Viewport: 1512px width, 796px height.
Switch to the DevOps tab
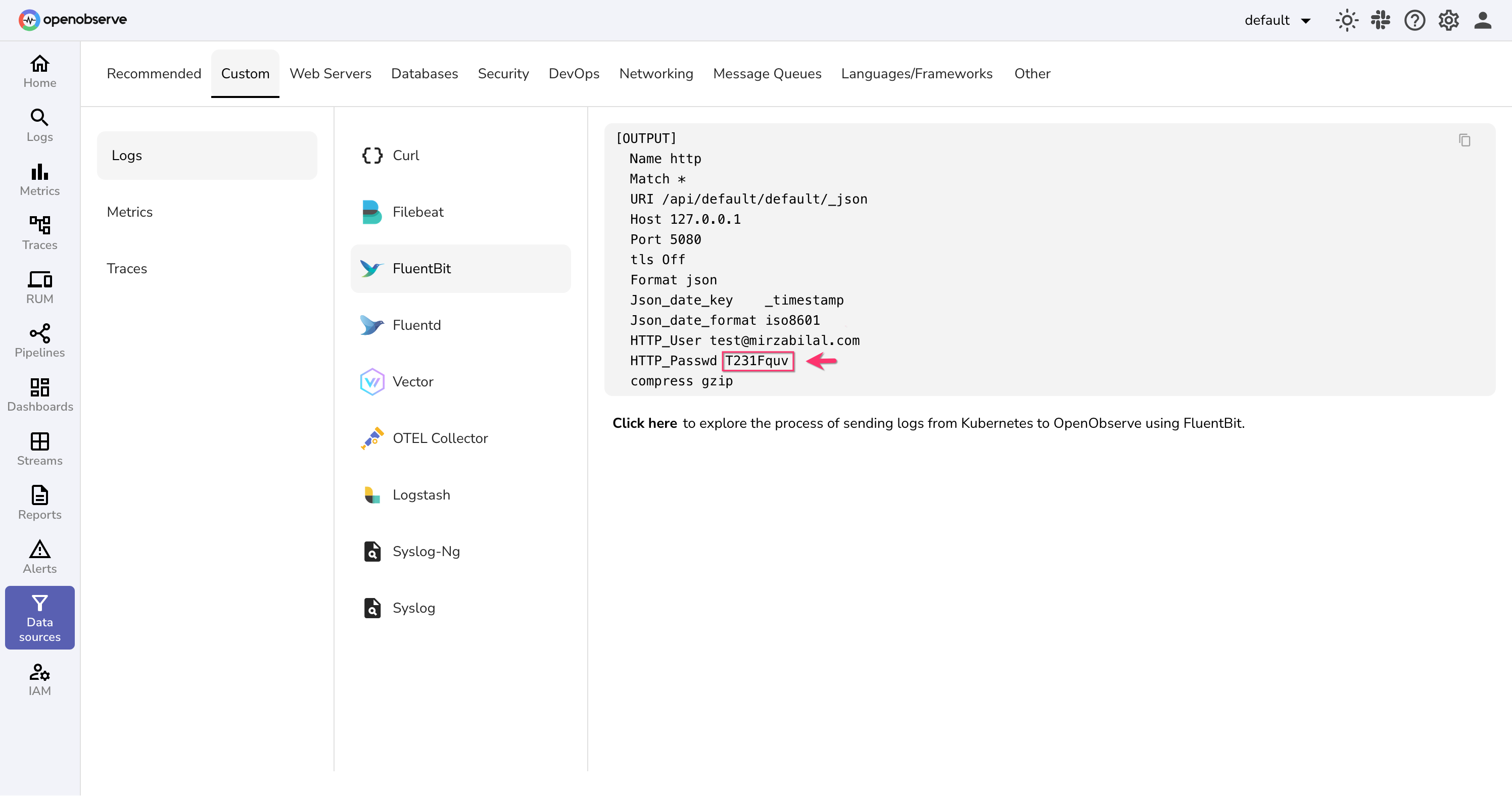click(x=574, y=73)
